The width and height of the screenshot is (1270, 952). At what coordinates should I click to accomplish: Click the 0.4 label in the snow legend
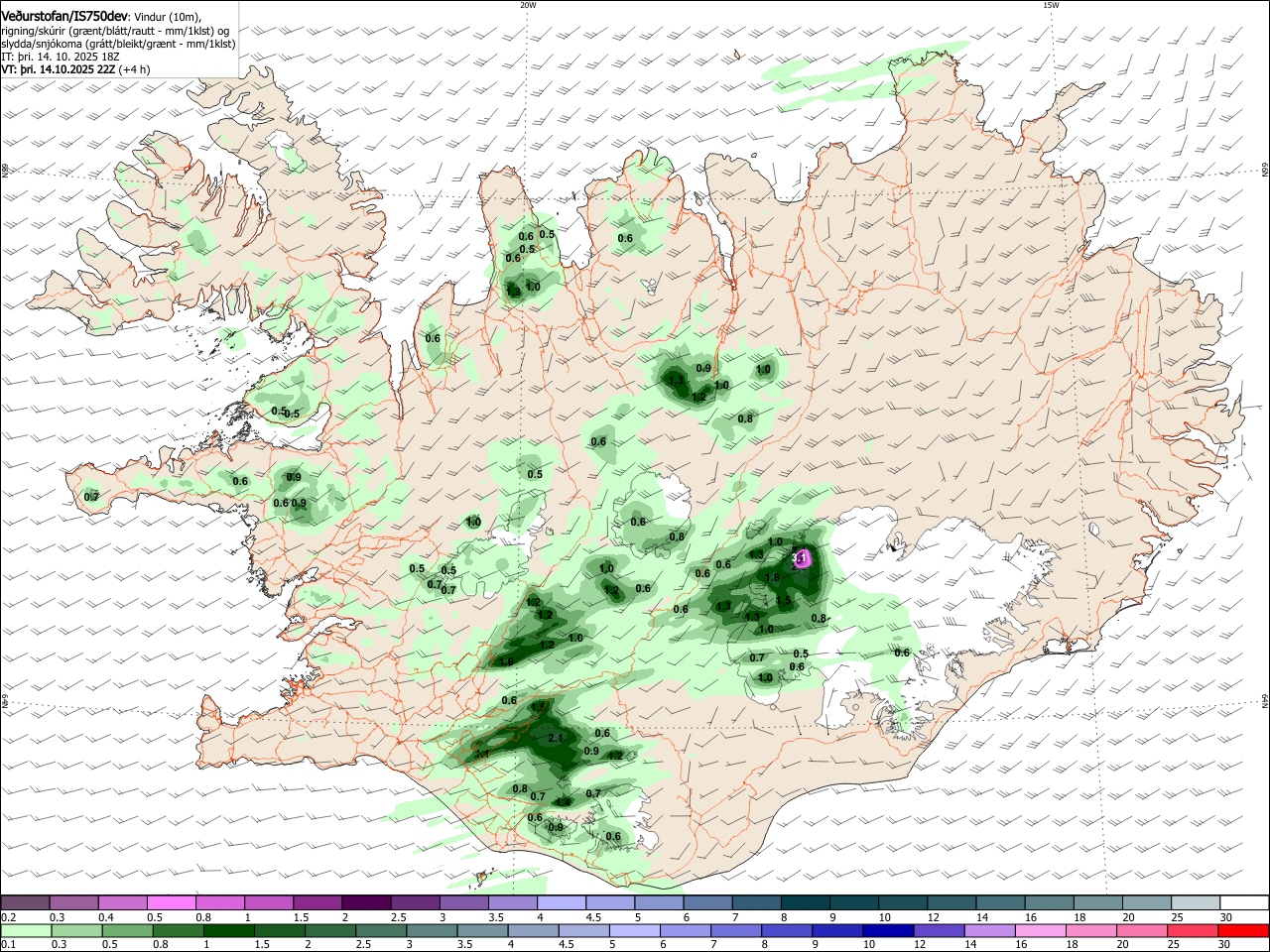click(106, 917)
